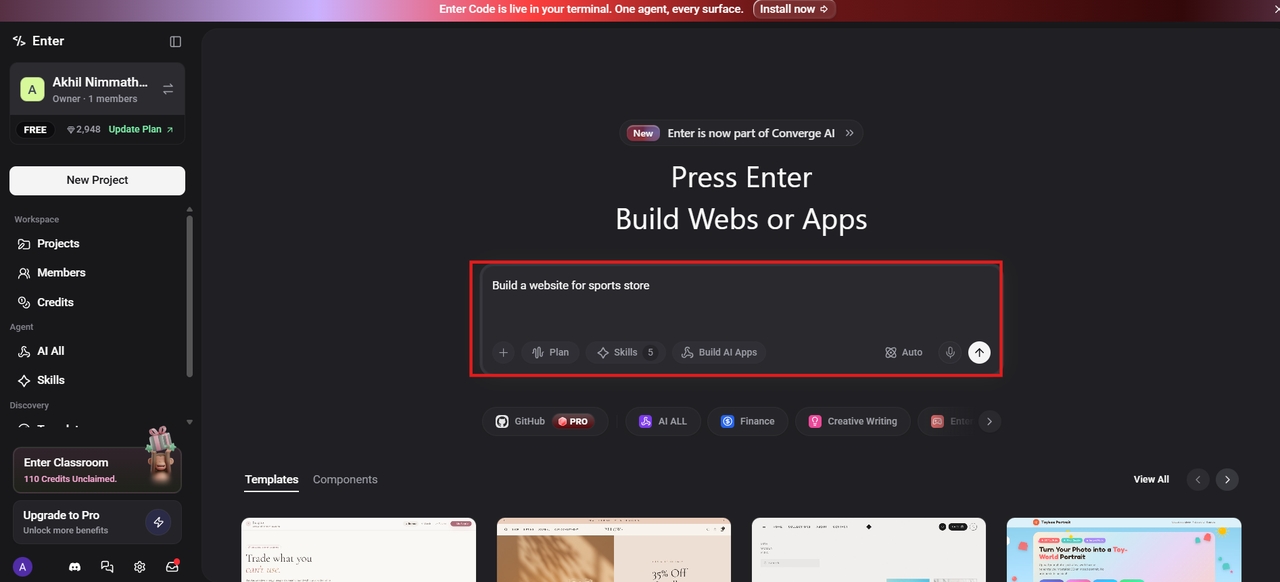Open Members people icon in sidebar
The width and height of the screenshot is (1280, 582).
point(24,273)
